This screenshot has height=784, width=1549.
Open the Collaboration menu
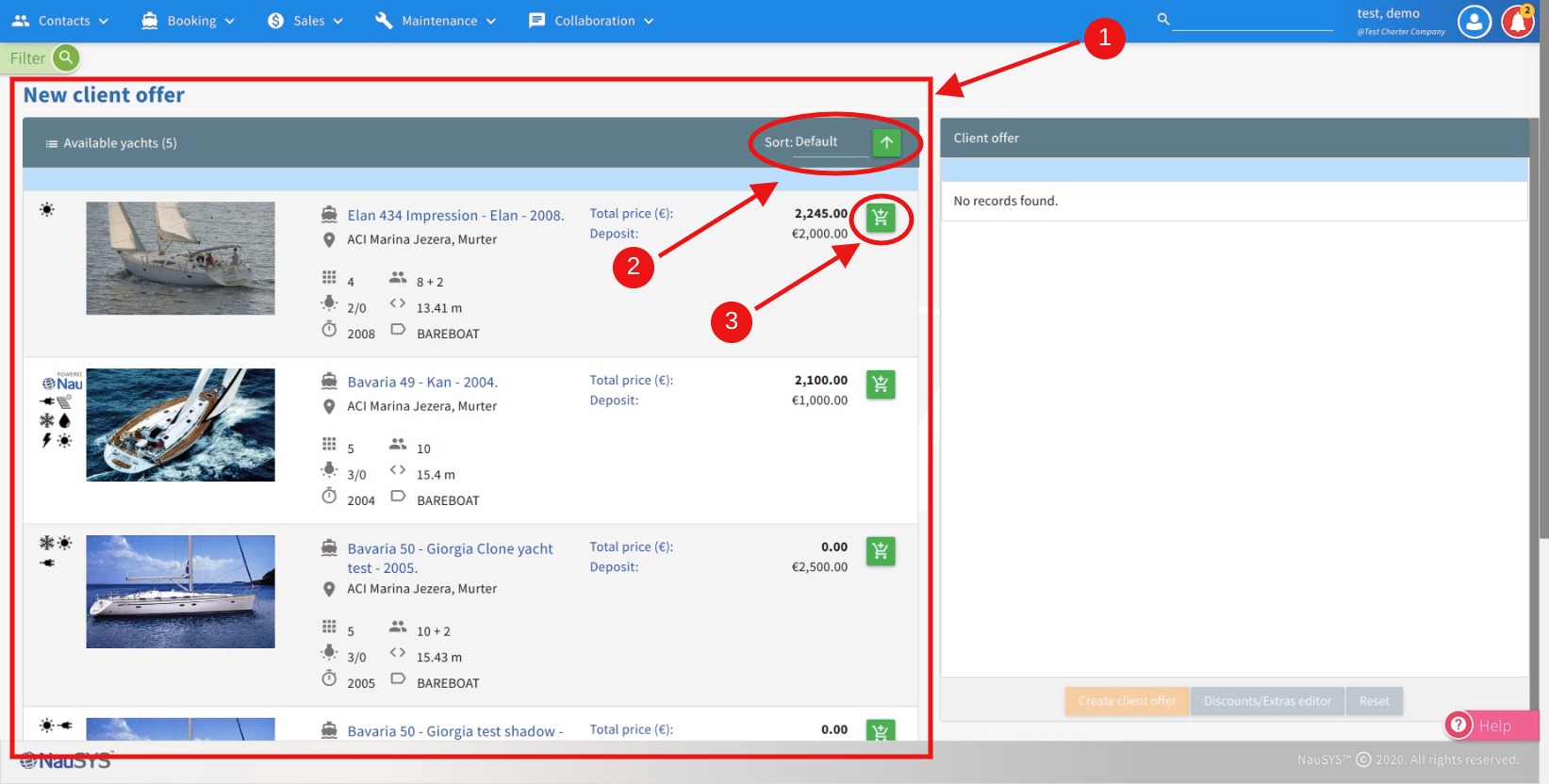(591, 21)
